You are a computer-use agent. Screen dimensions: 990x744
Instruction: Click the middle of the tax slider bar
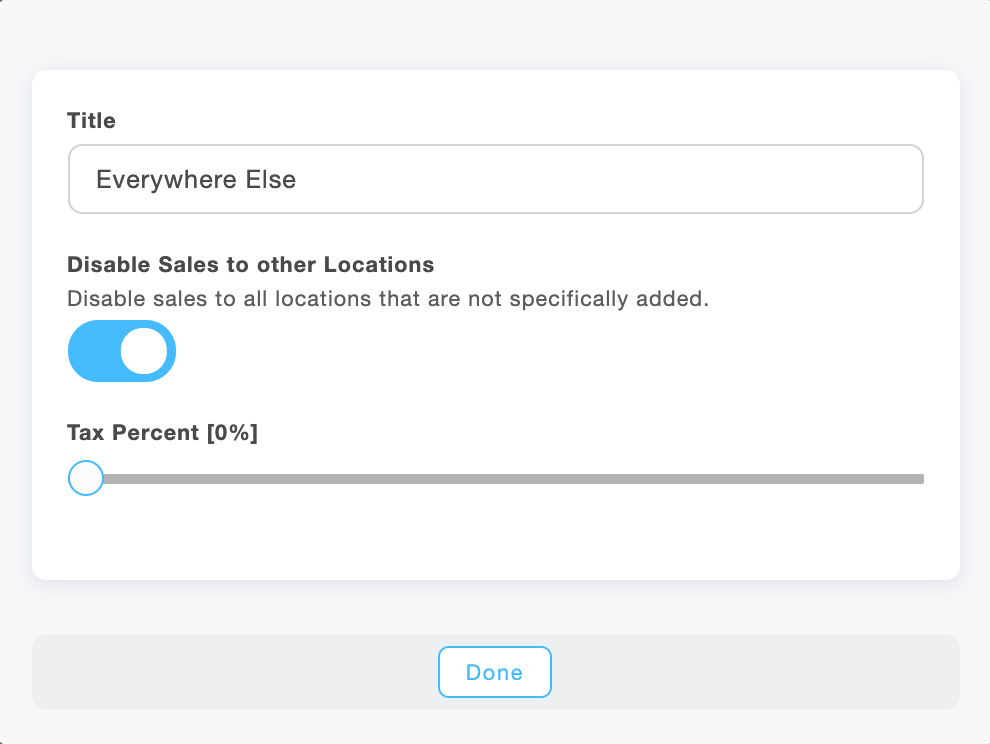(x=505, y=479)
